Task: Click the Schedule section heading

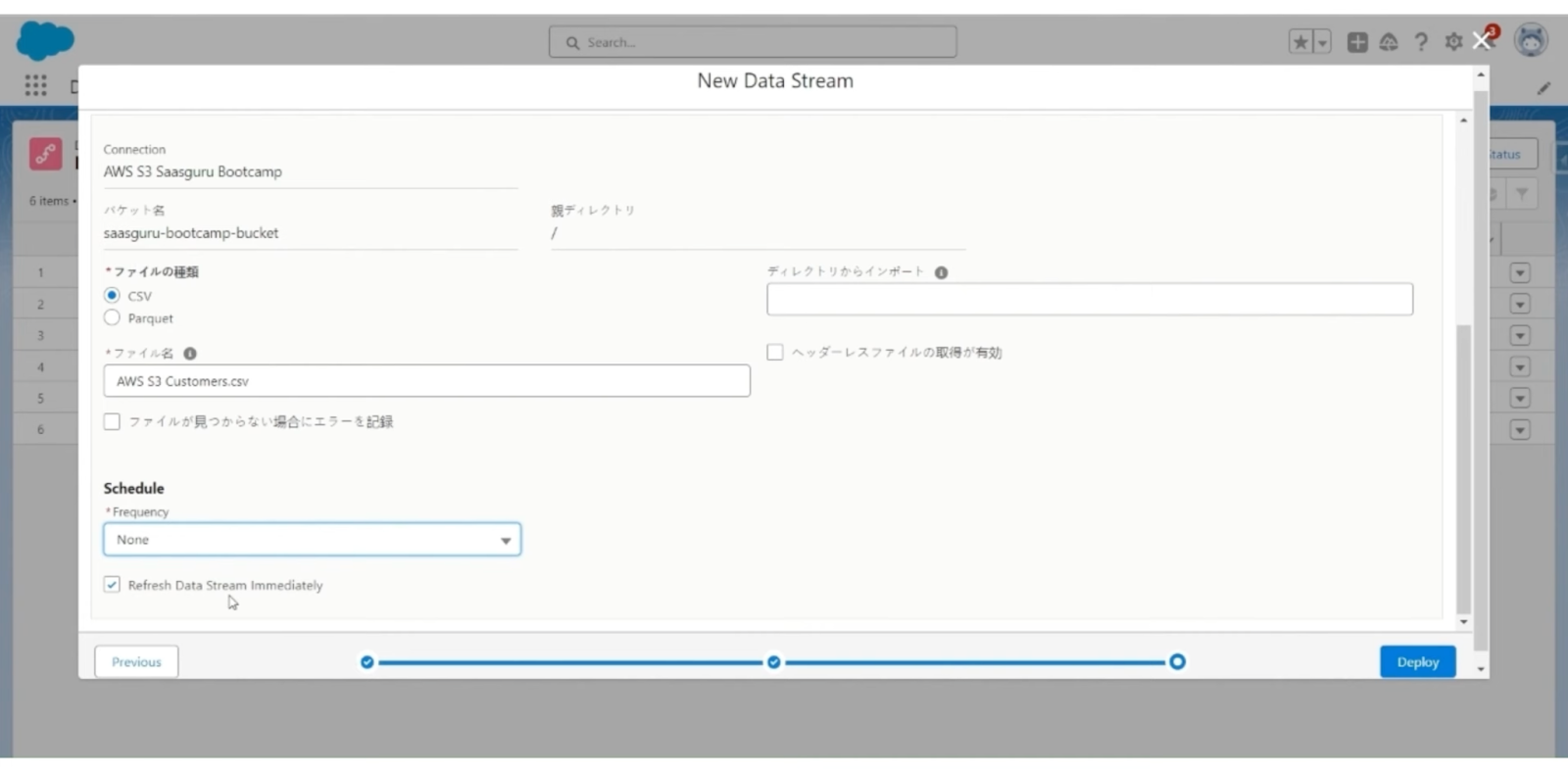Action: (134, 488)
